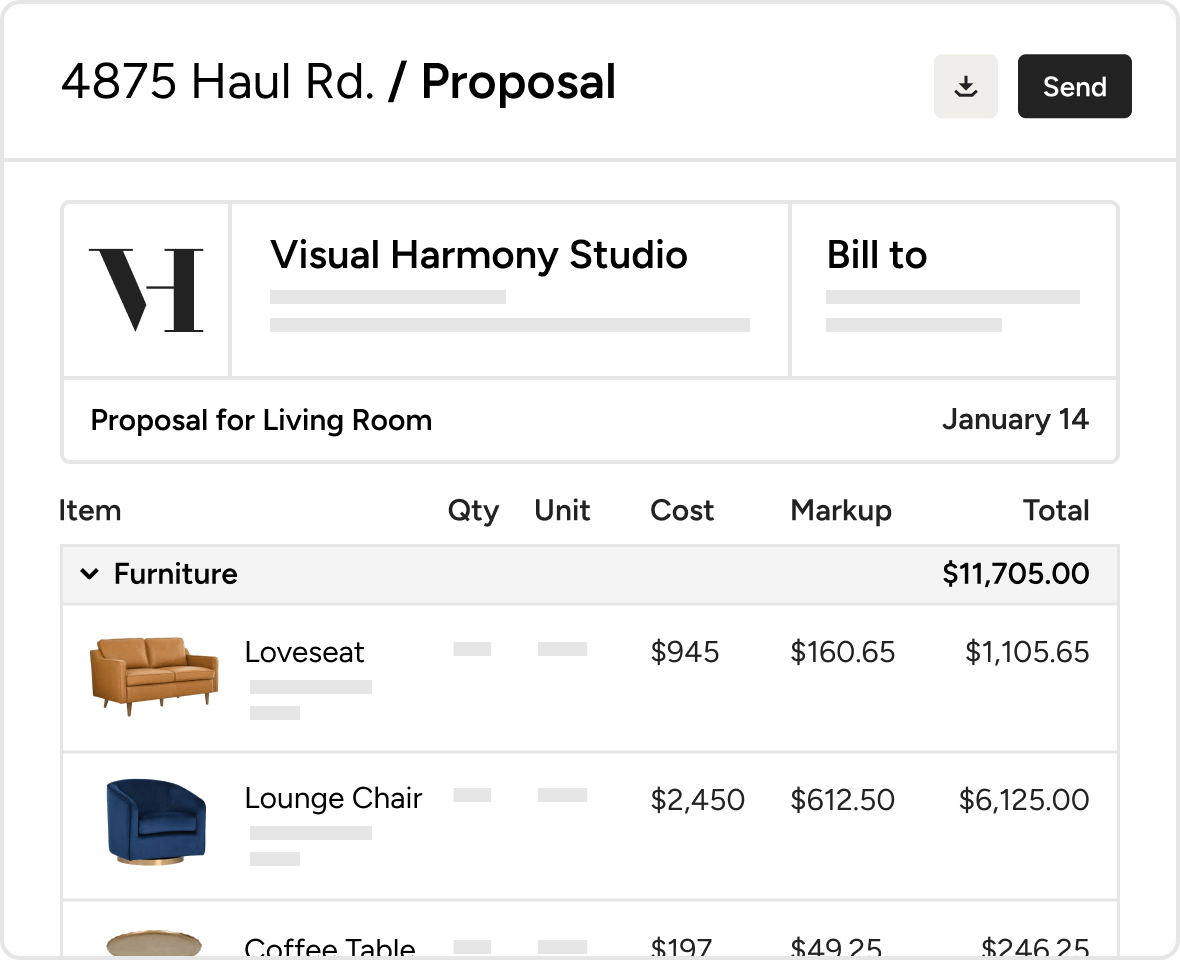Click the January 14 proposal date

tap(1014, 419)
